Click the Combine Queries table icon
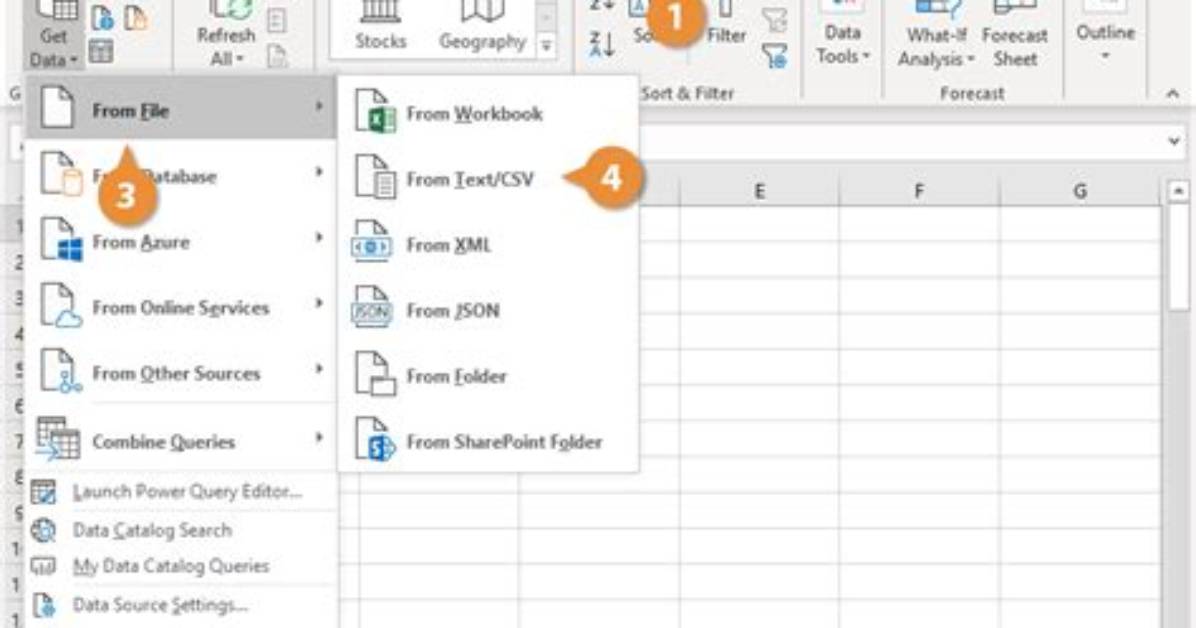 click(x=58, y=439)
